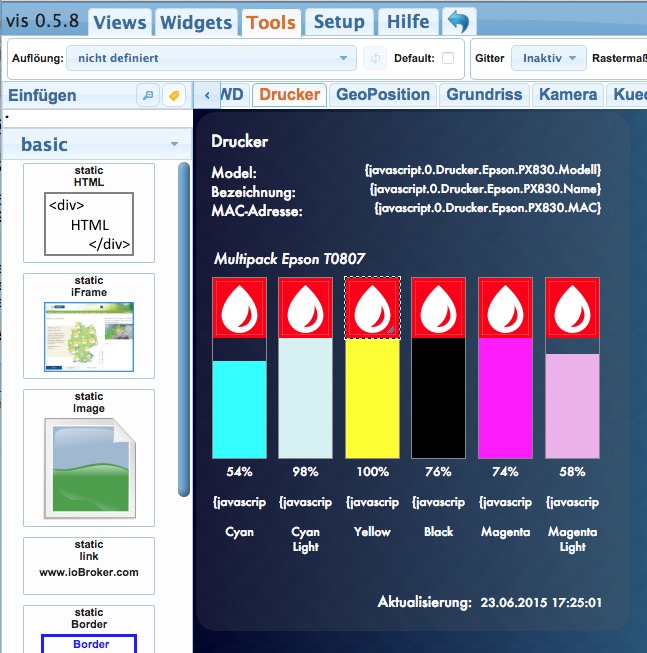Switch to the Kamera view tab
Screen dimensions: 647x653
tap(568, 95)
